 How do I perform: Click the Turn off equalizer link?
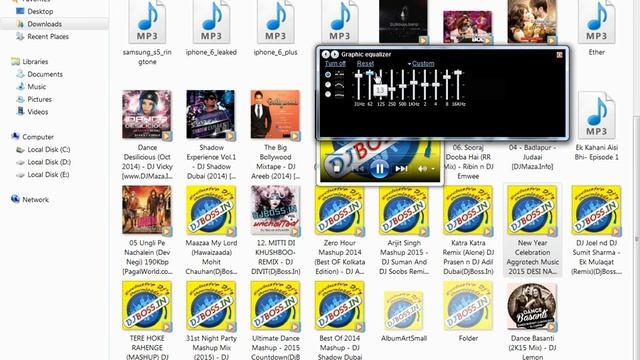335,64
